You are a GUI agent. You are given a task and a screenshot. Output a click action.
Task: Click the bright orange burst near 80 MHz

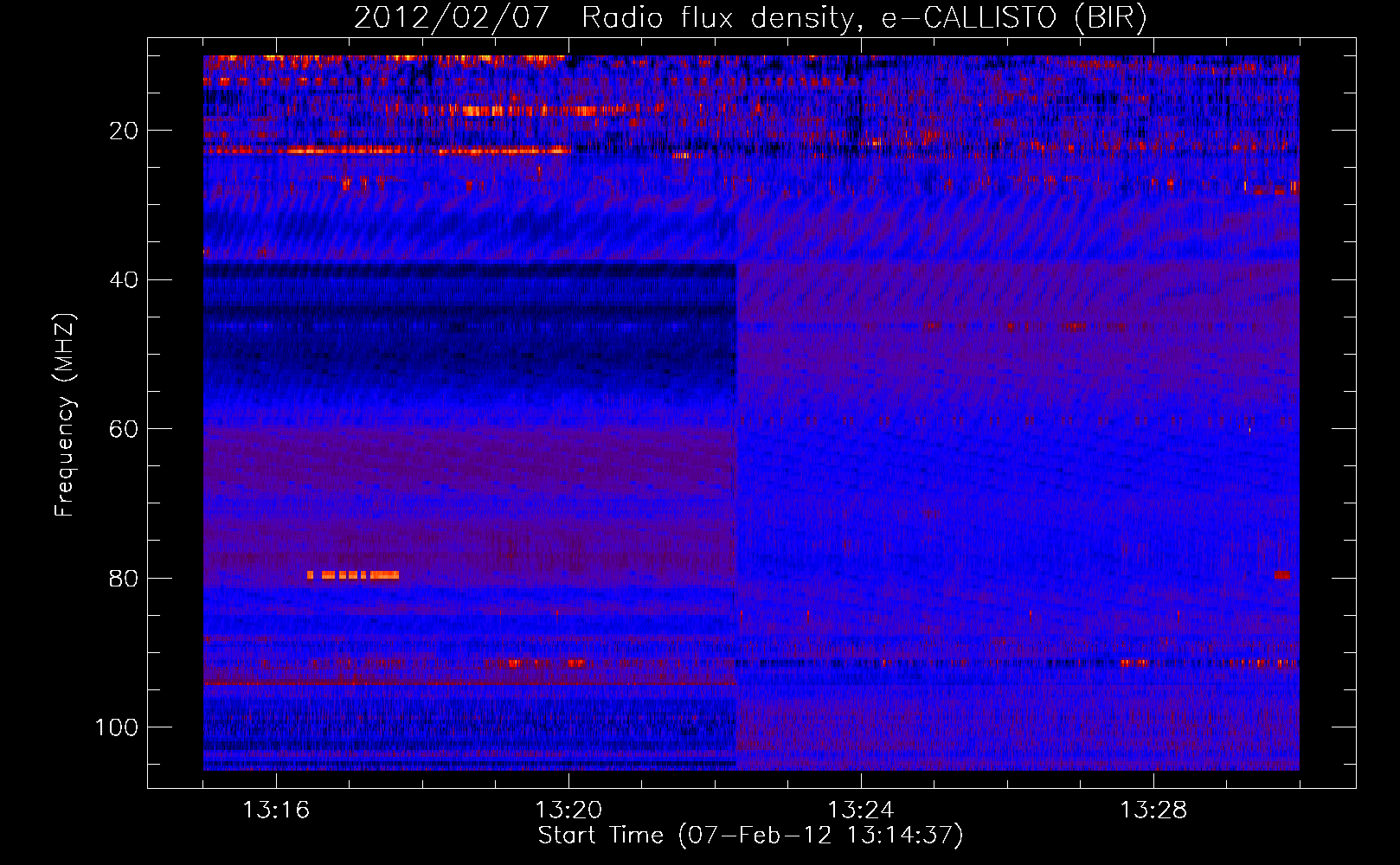(353, 574)
